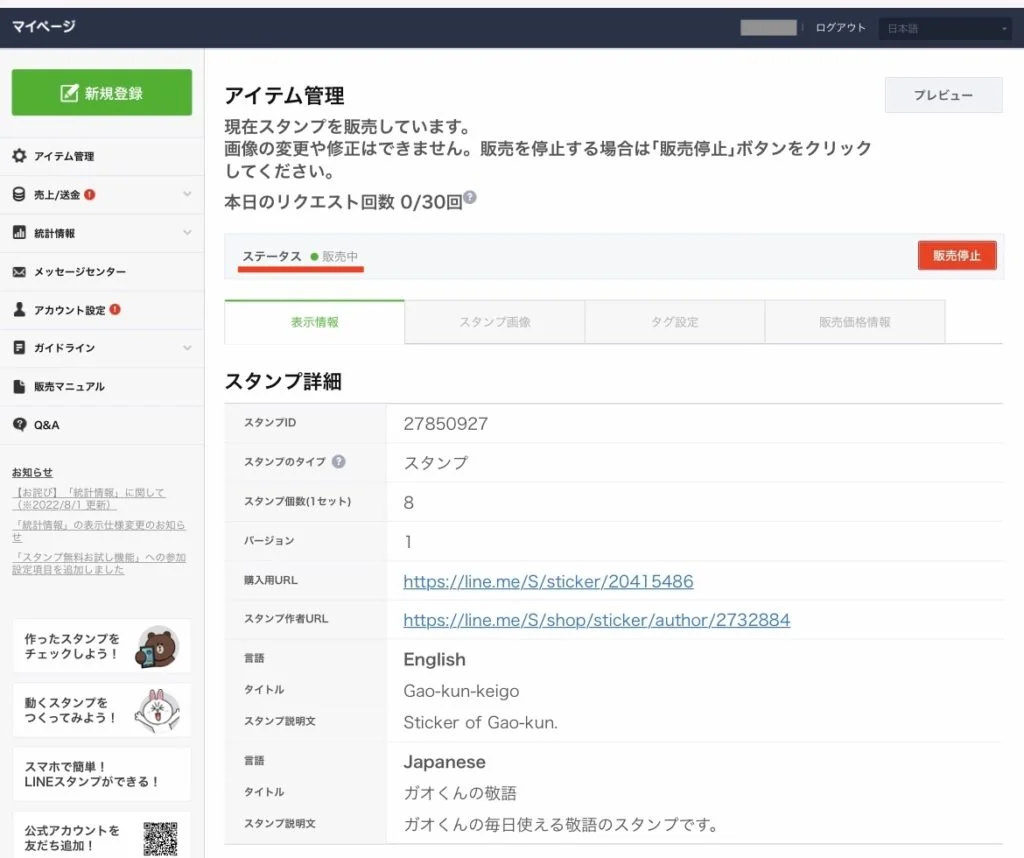Click the QR code in 公式アカウント banner
The height and width of the screenshot is (858, 1024).
pyautogui.click(x=160, y=838)
